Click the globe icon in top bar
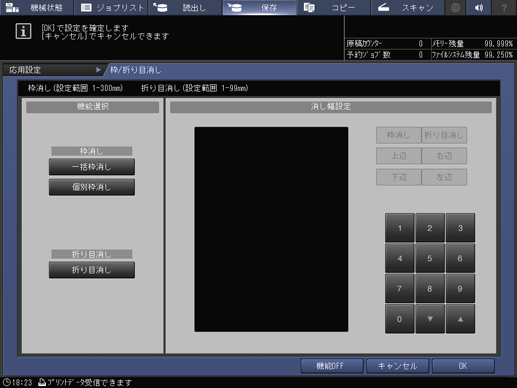This screenshot has height=388, width=517. point(455,7)
